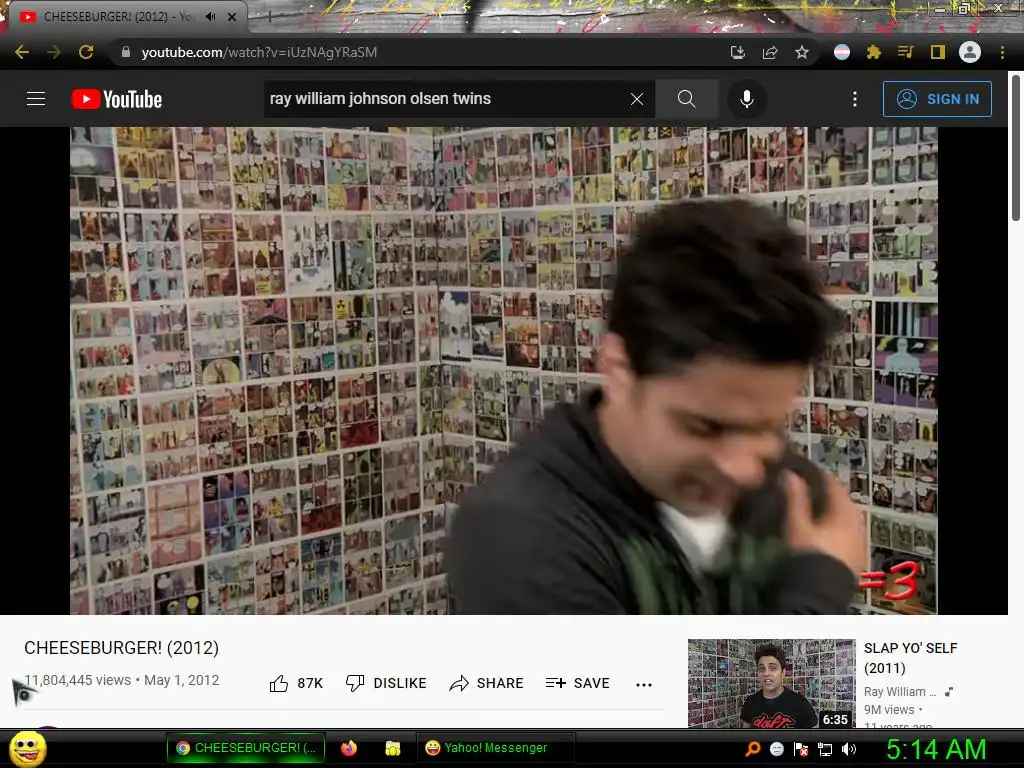Click the flag with red X tray icon

point(801,749)
